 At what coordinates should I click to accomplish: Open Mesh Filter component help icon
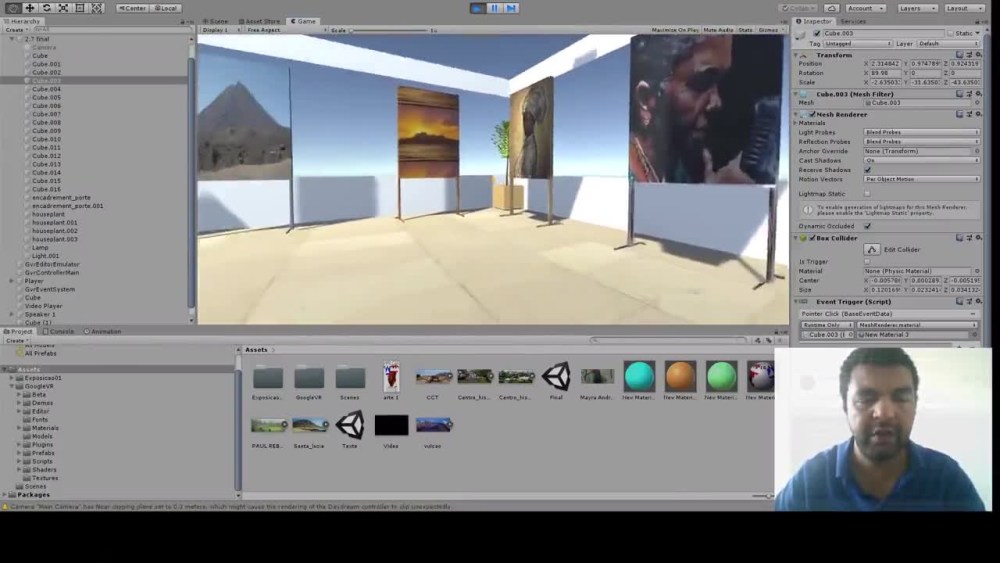pyautogui.click(x=960, y=94)
